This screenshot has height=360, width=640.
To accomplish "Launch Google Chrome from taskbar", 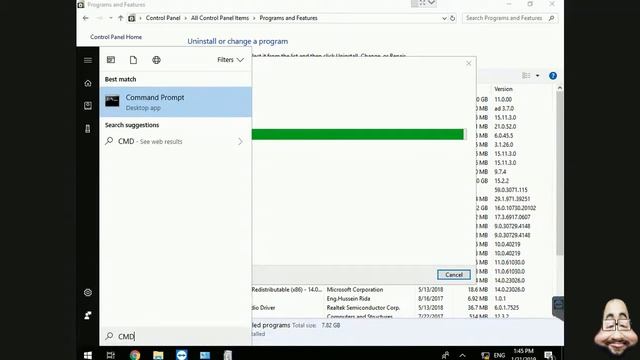I will point(135,355).
